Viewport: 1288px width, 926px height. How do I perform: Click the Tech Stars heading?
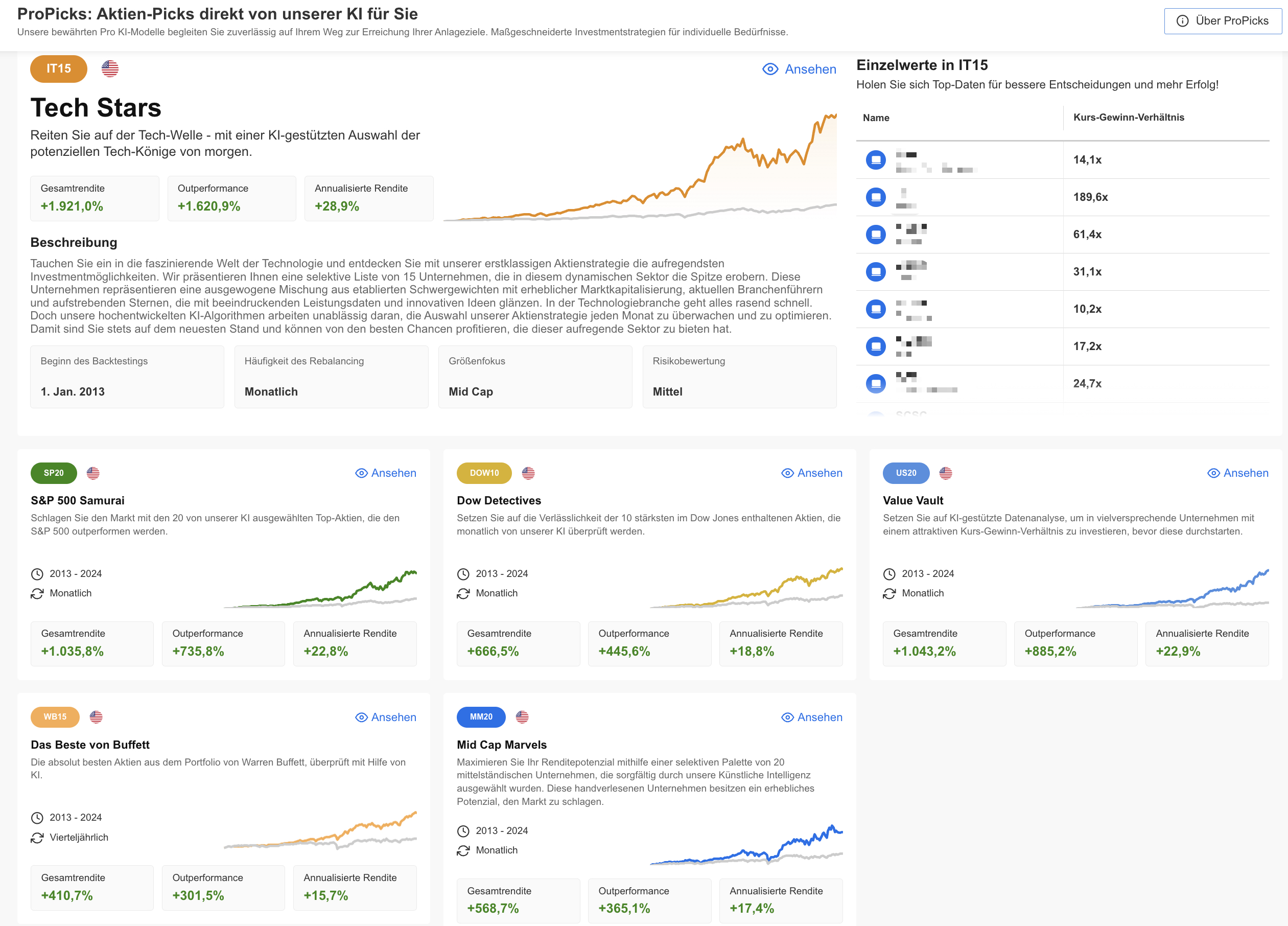point(96,107)
